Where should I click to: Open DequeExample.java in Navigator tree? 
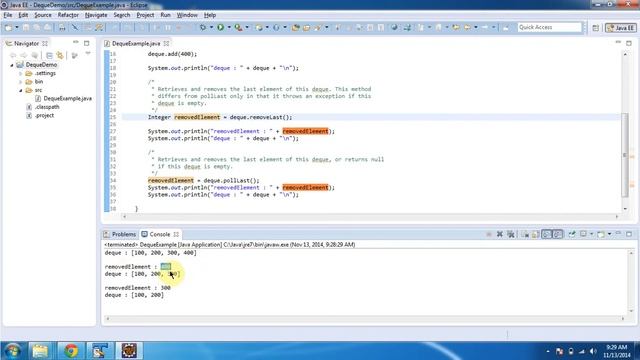[x=67, y=98]
